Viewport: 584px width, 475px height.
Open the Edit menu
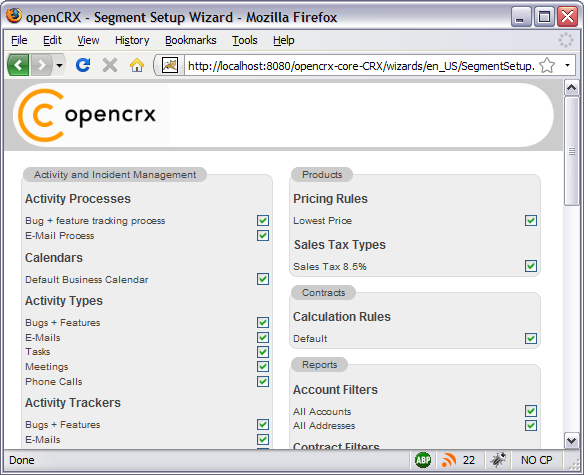pyautogui.click(x=52, y=40)
